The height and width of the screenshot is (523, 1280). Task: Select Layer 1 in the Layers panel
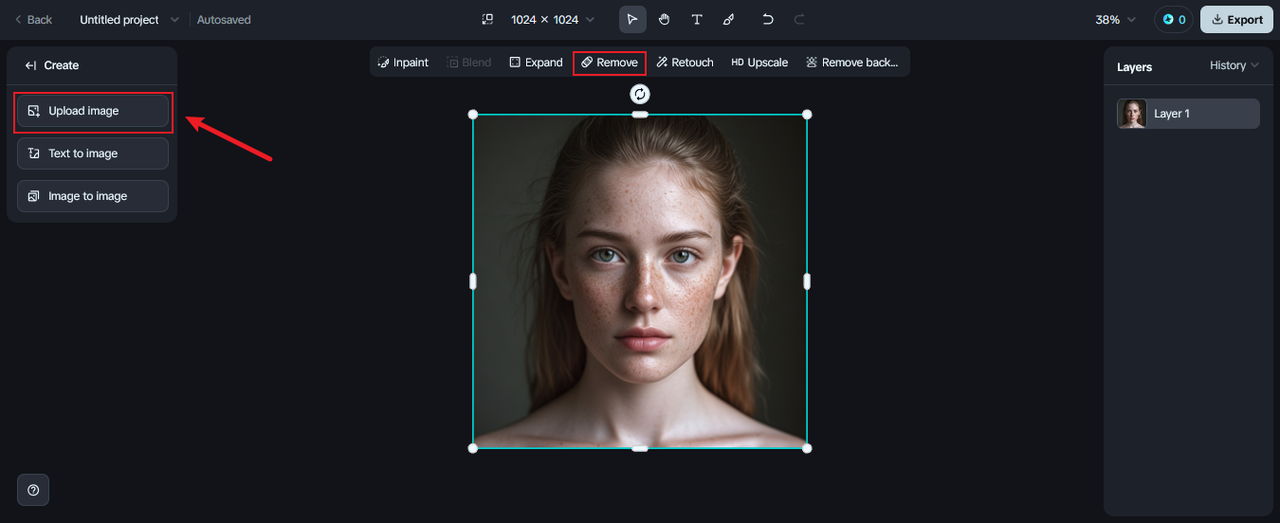point(1188,114)
